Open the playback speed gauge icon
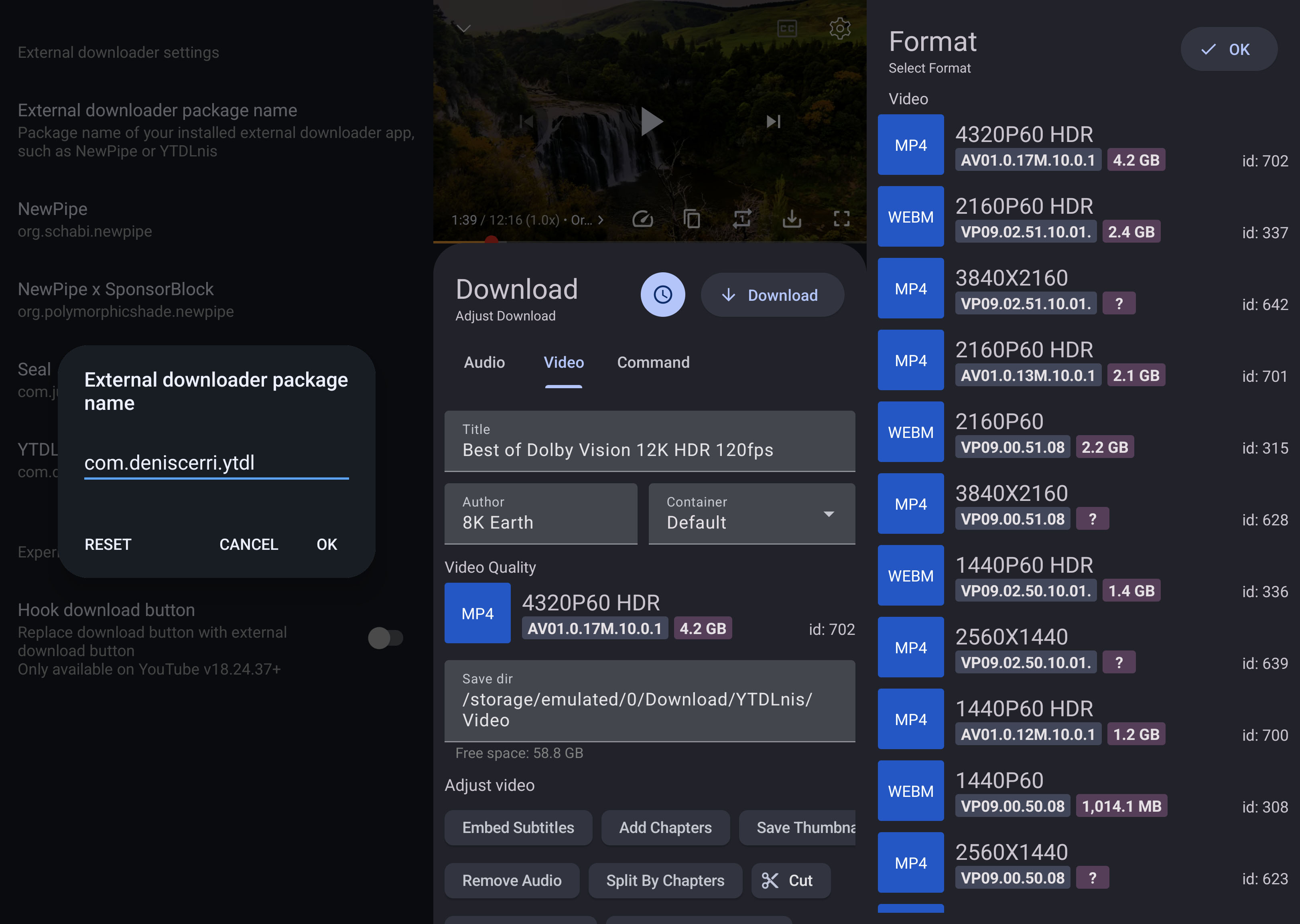The width and height of the screenshot is (1300, 924). pos(643,219)
